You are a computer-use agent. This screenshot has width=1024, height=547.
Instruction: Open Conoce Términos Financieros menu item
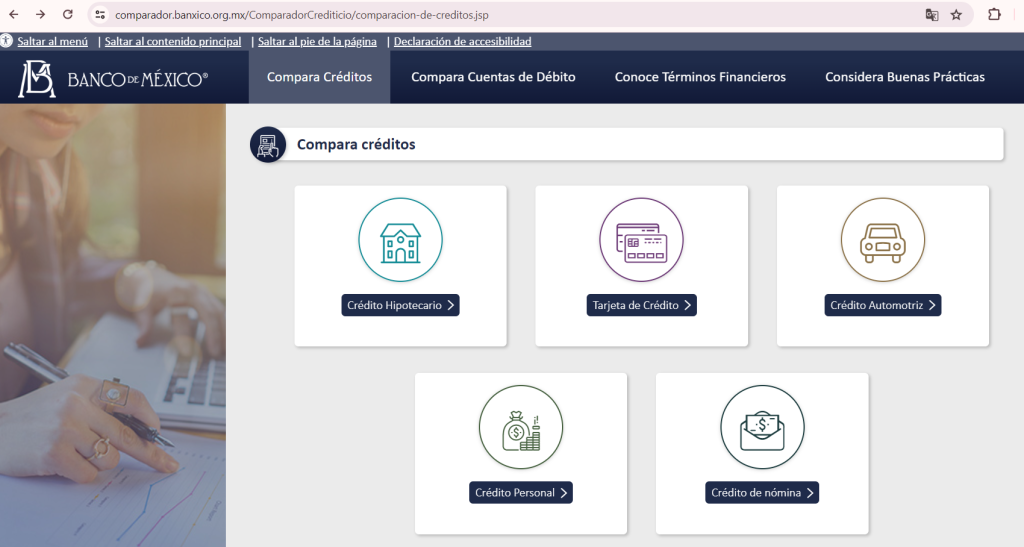700,77
